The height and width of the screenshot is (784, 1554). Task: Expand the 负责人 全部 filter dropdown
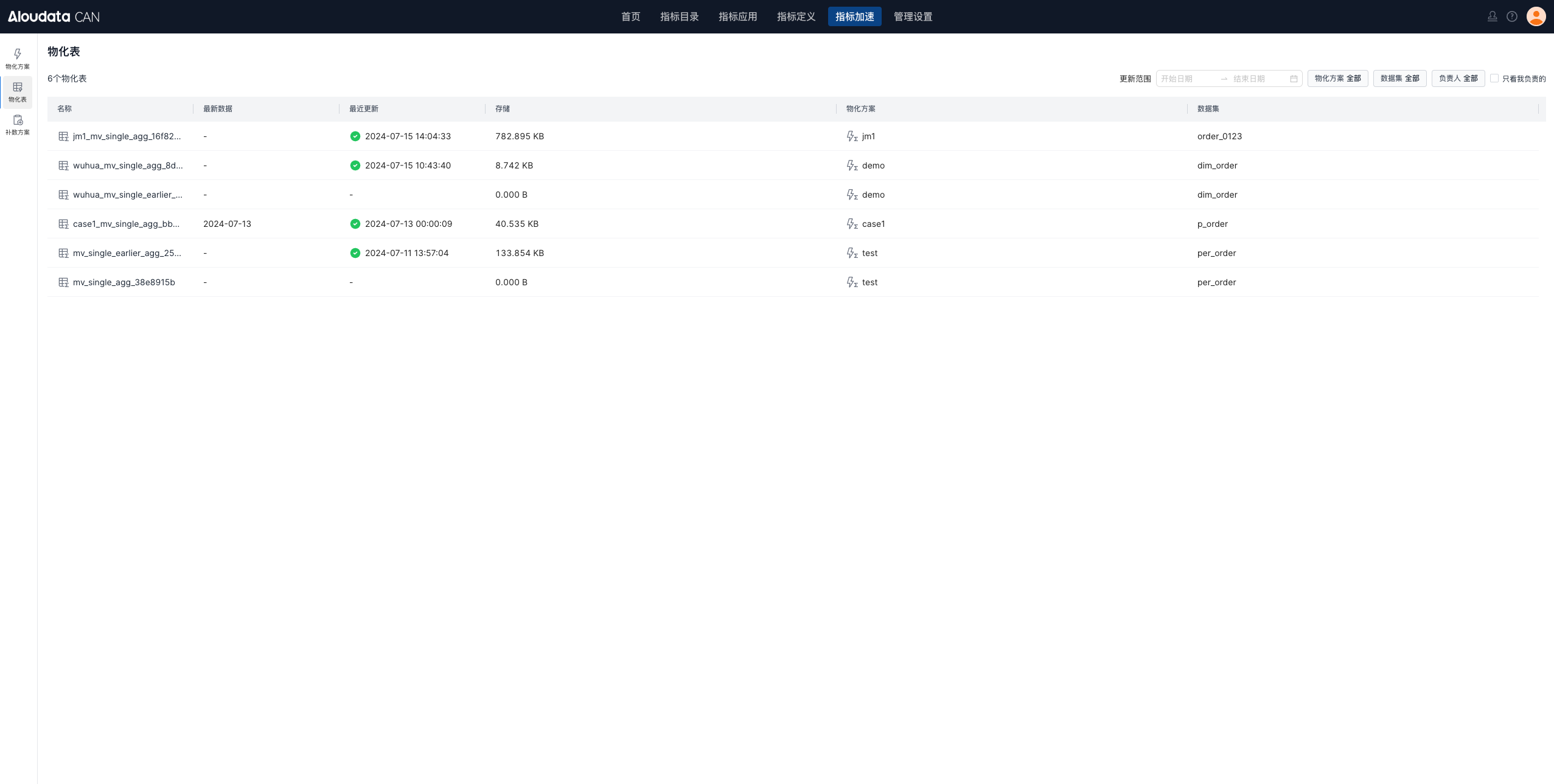click(1458, 78)
